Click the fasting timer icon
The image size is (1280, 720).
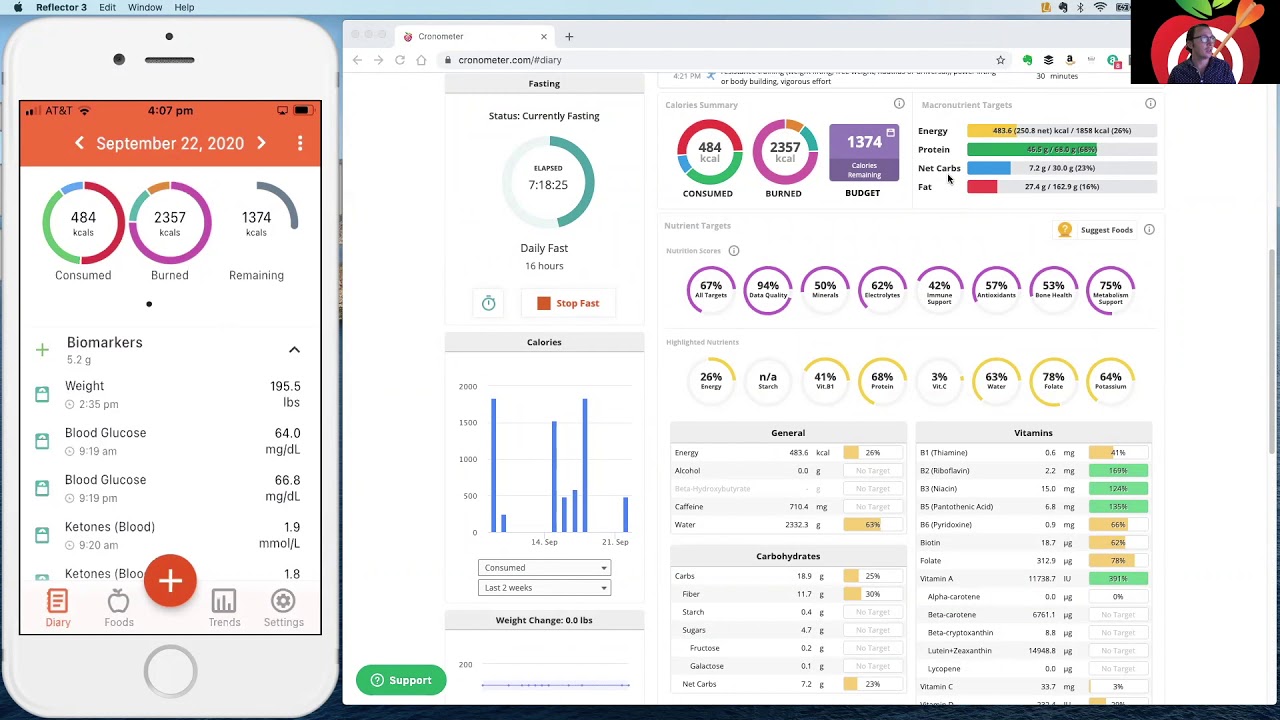[489, 303]
